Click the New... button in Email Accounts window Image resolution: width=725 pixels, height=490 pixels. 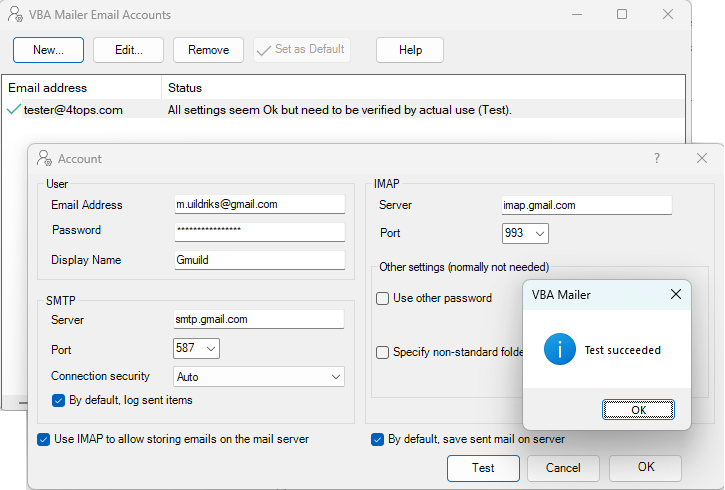[x=49, y=50]
